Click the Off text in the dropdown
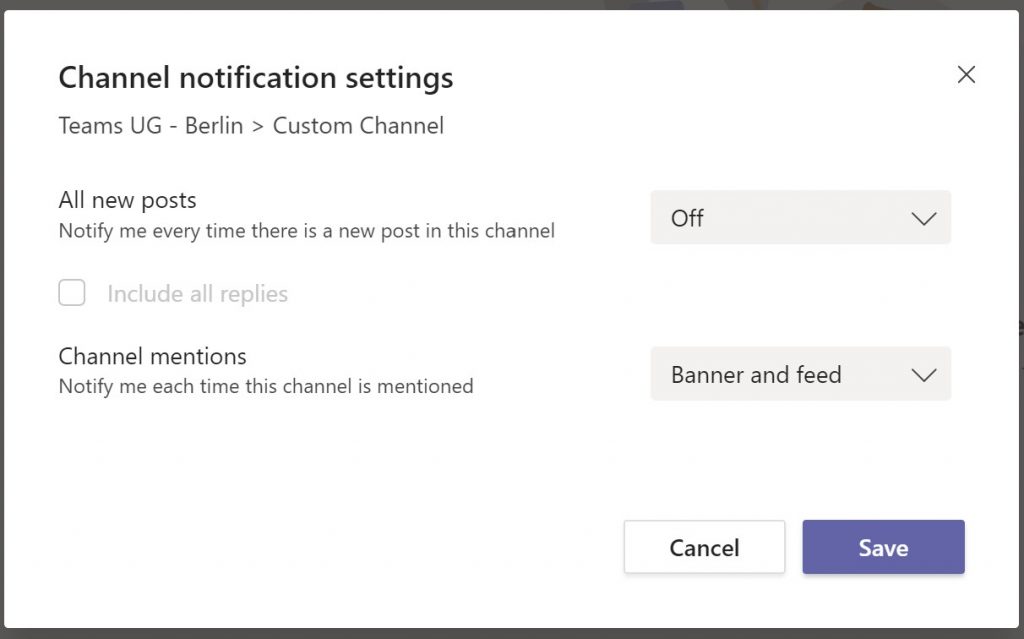 coord(687,218)
